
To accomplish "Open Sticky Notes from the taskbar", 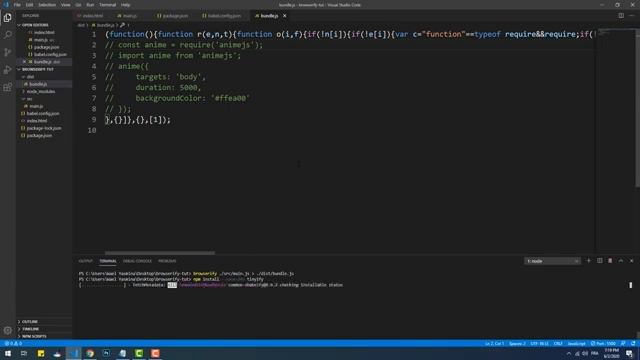I will (x=41, y=353).
